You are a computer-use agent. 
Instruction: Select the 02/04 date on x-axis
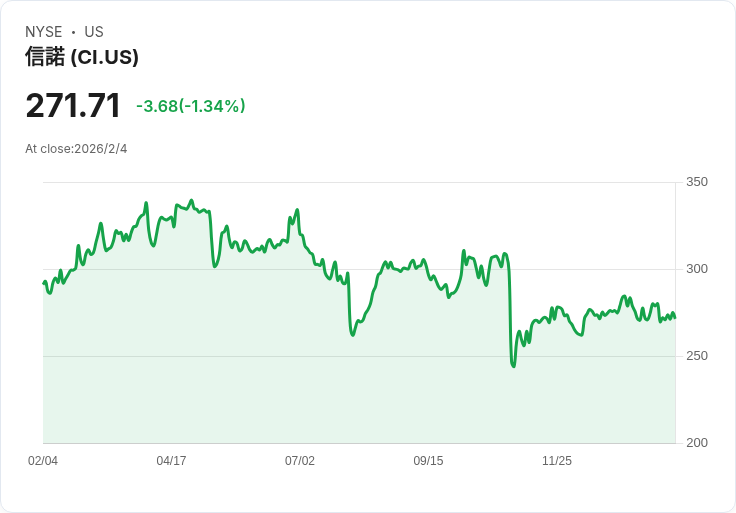pos(43,461)
